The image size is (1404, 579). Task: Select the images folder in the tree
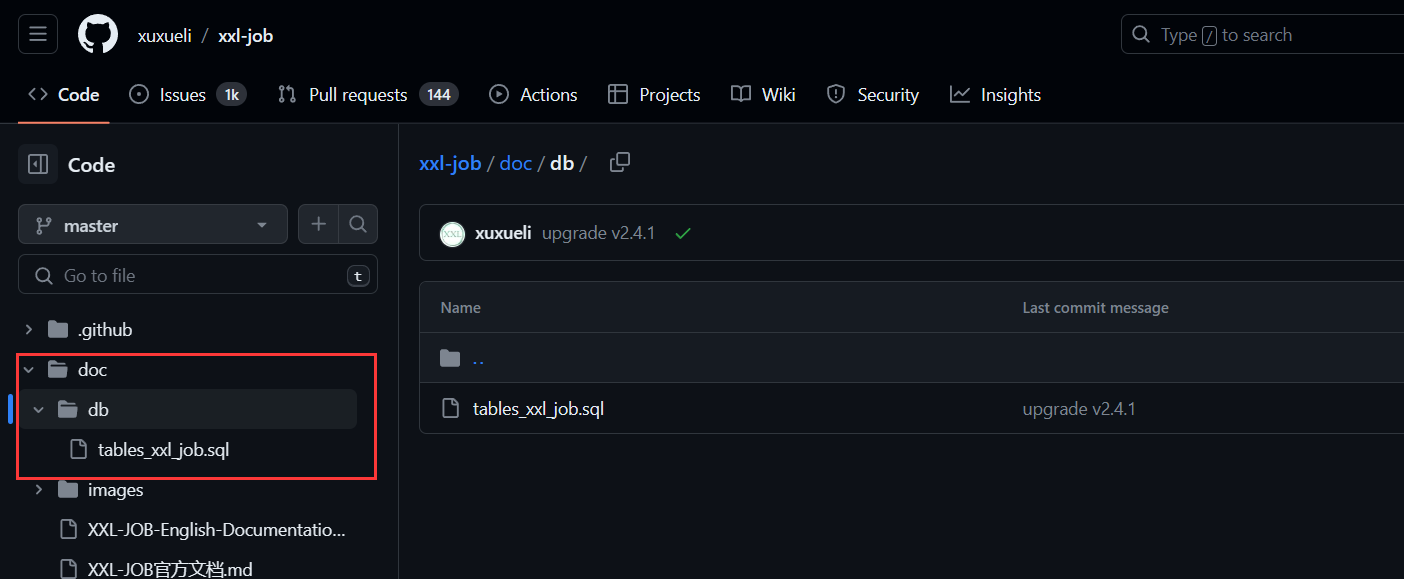point(115,490)
